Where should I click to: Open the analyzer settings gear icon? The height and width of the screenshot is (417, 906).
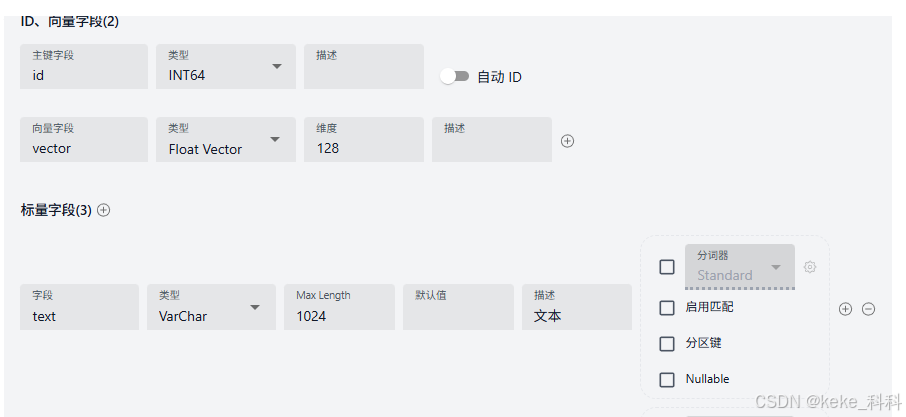[x=810, y=267]
